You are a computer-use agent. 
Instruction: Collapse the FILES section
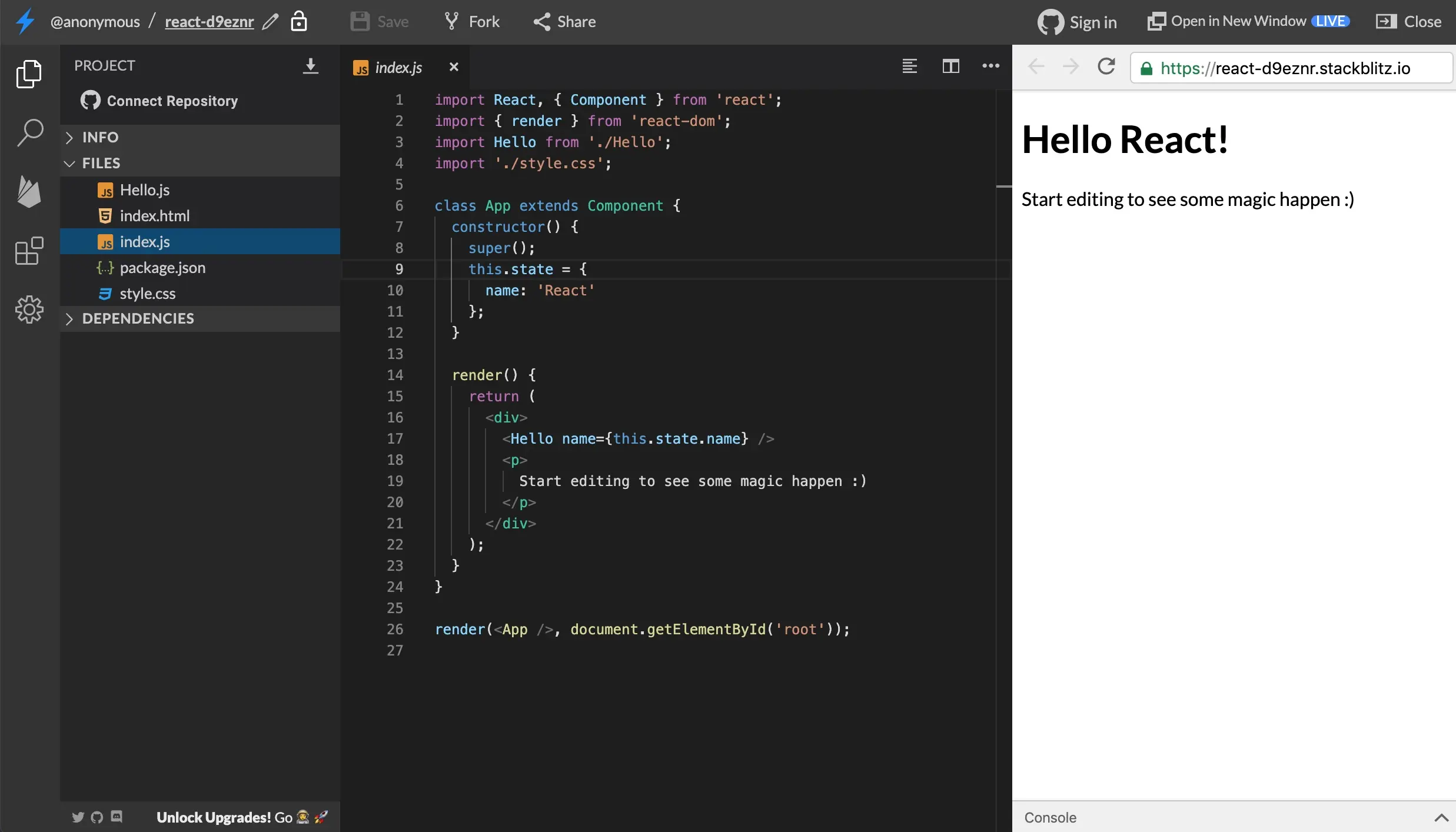(200, 163)
